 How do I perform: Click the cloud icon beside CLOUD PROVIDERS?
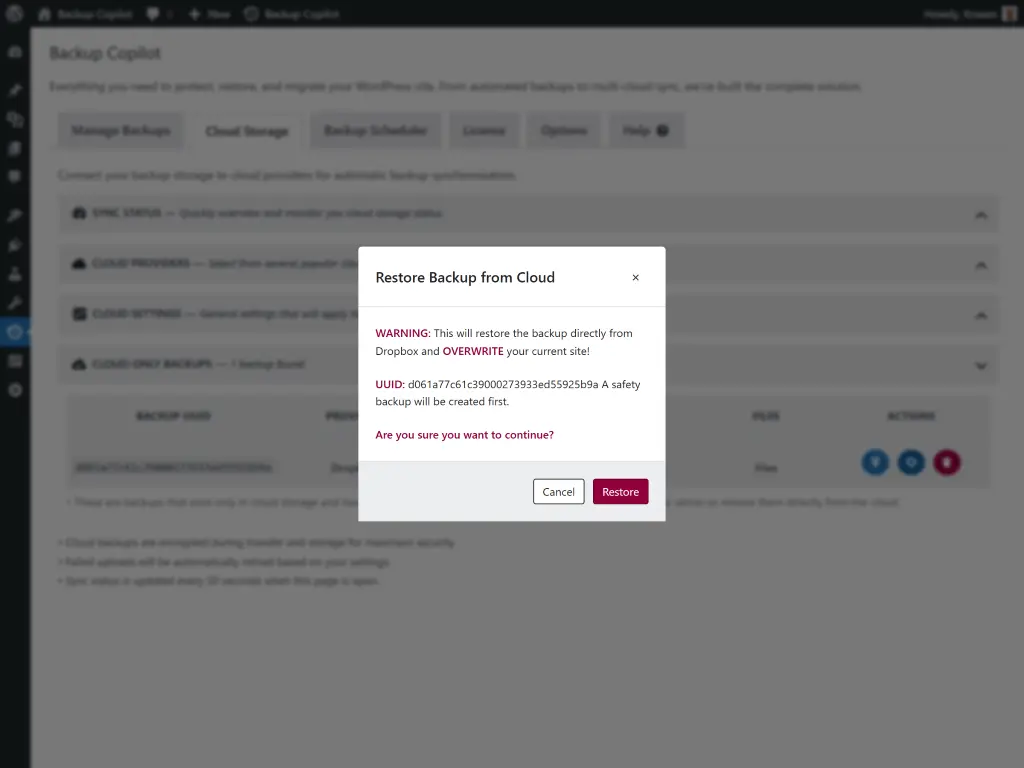[79, 264]
